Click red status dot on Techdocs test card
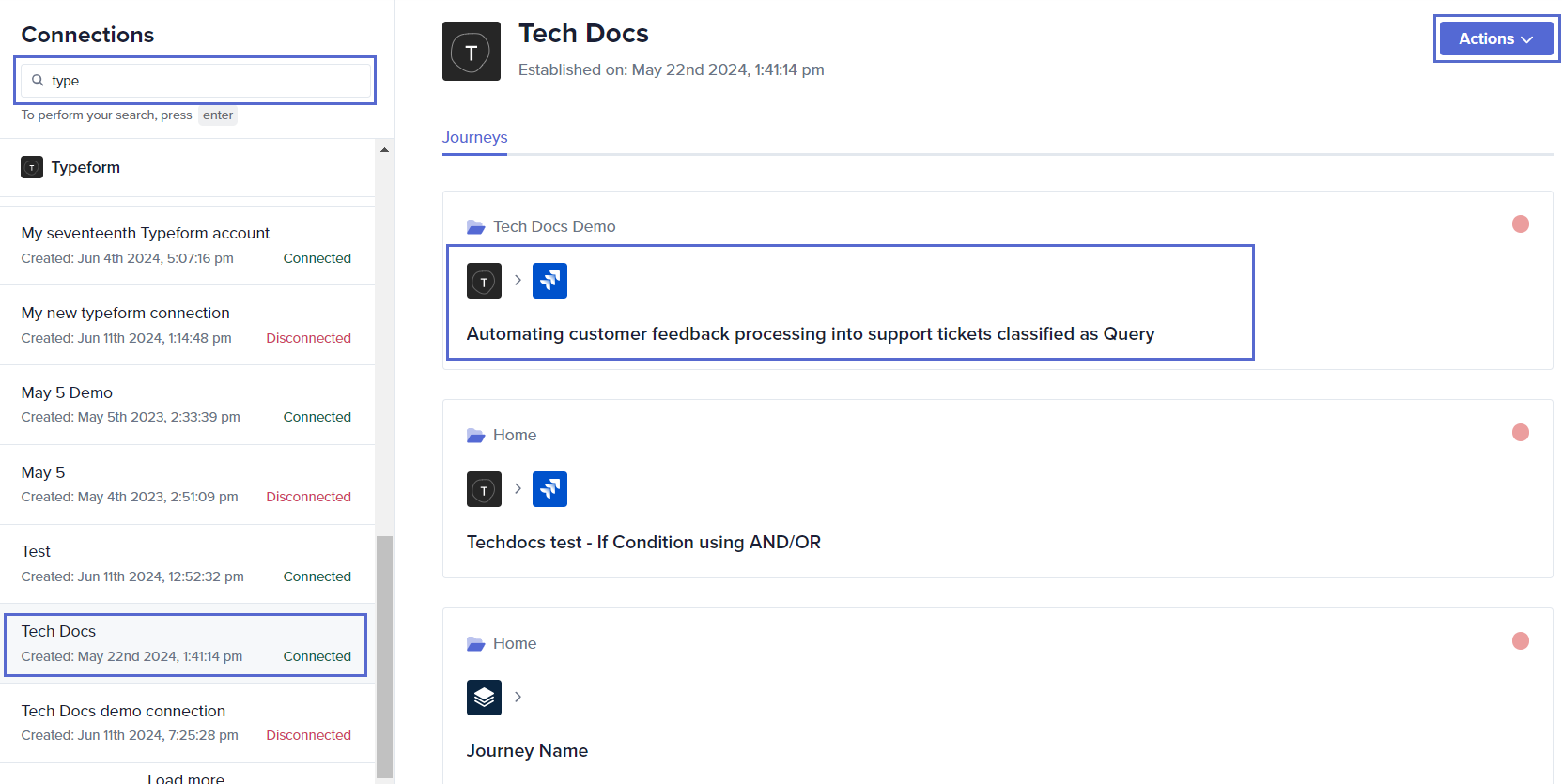1562x784 pixels. point(1521,432)
